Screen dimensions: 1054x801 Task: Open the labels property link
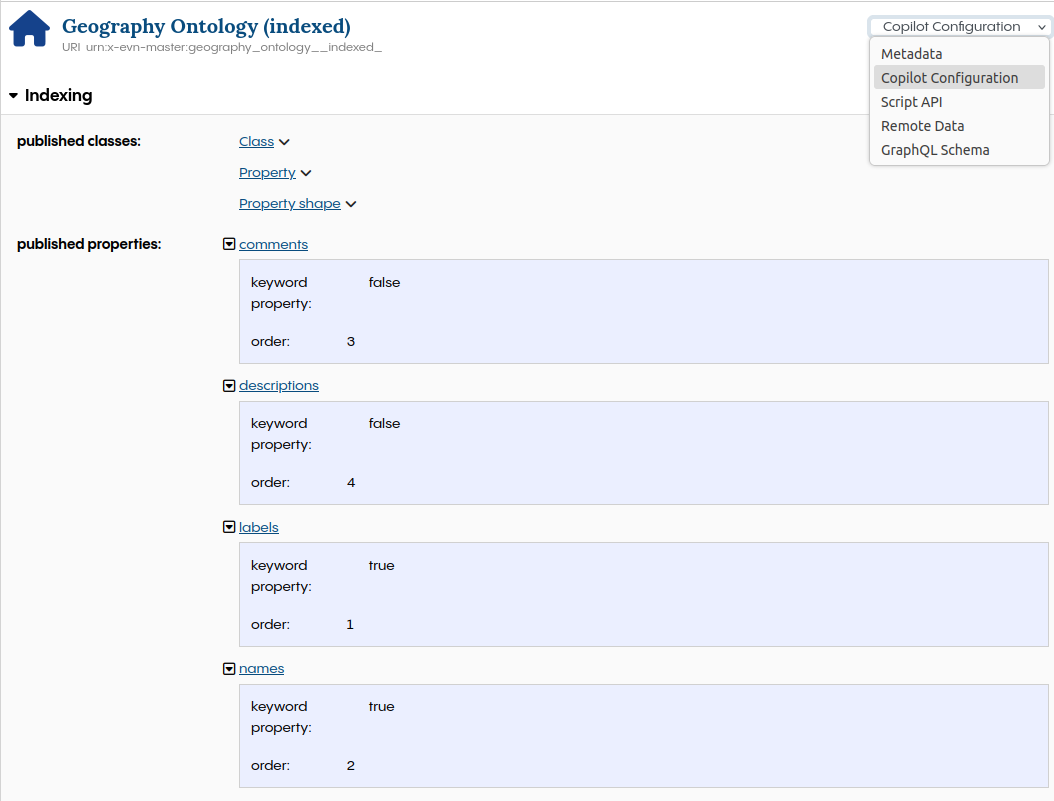point(258,527)
